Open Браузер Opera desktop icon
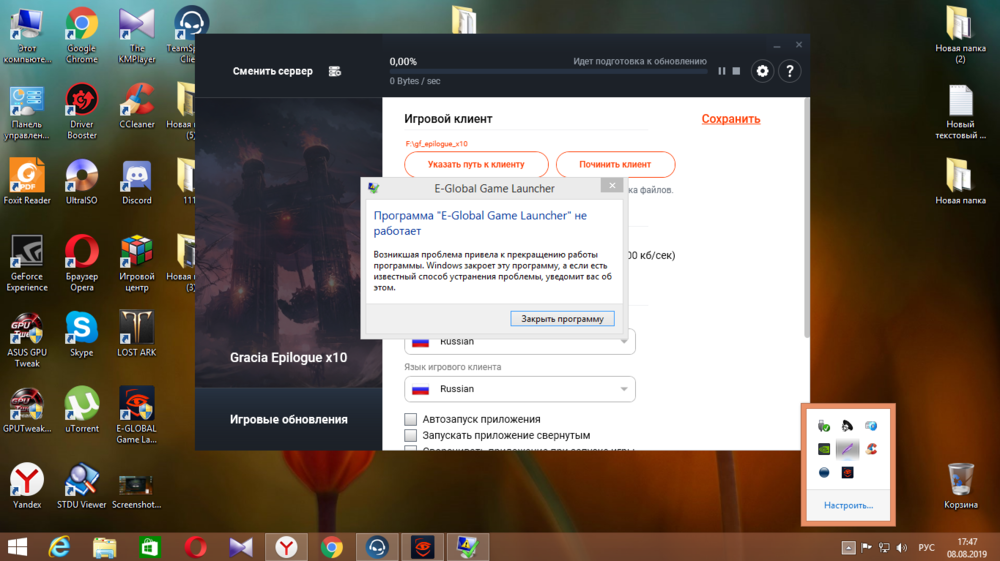The height and width of the screenshot is (561, 1000). tap(82, 263)
